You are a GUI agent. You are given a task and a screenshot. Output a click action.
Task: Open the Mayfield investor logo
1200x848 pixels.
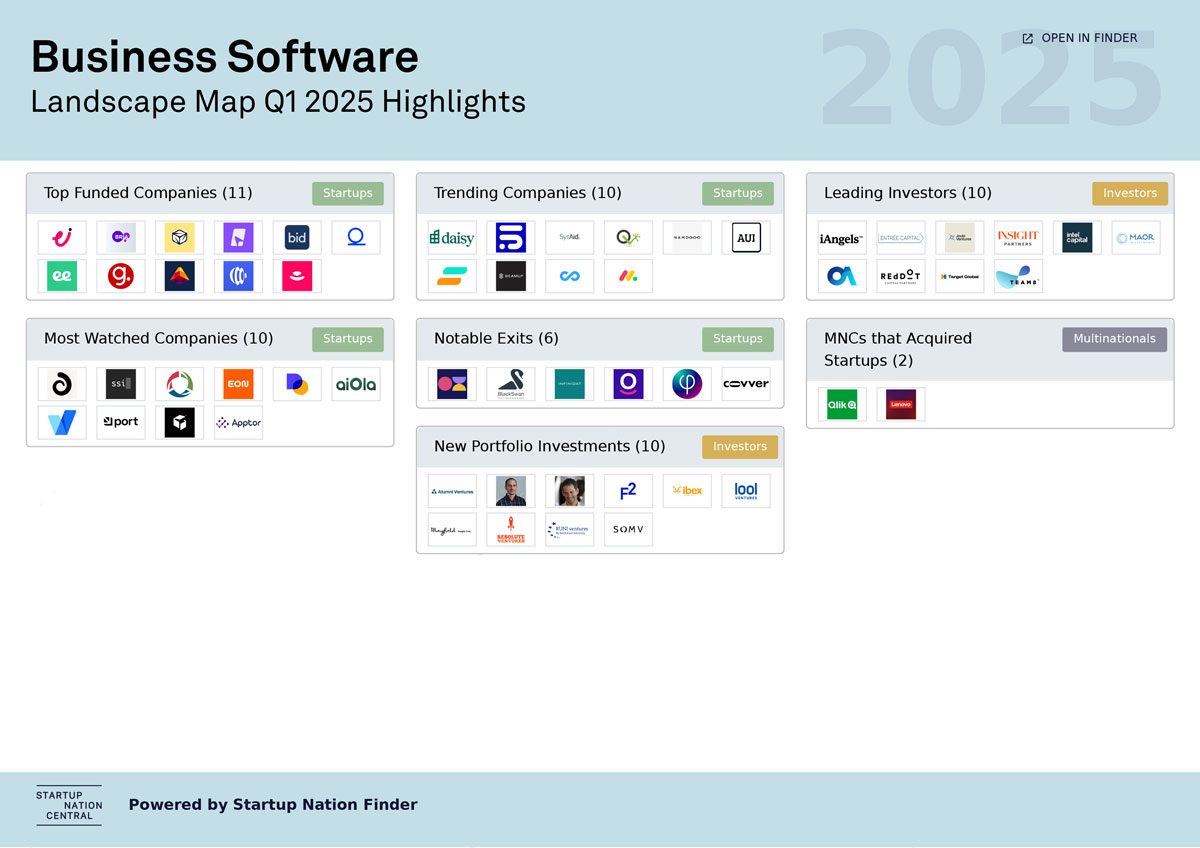(452, 530)
